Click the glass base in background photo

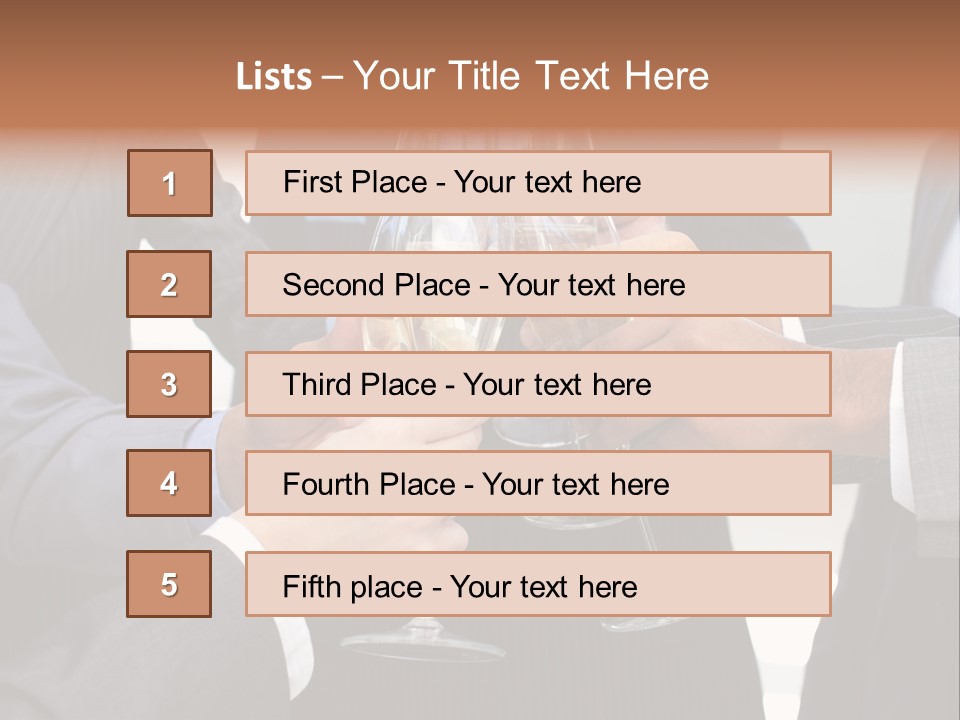point(422,642)
